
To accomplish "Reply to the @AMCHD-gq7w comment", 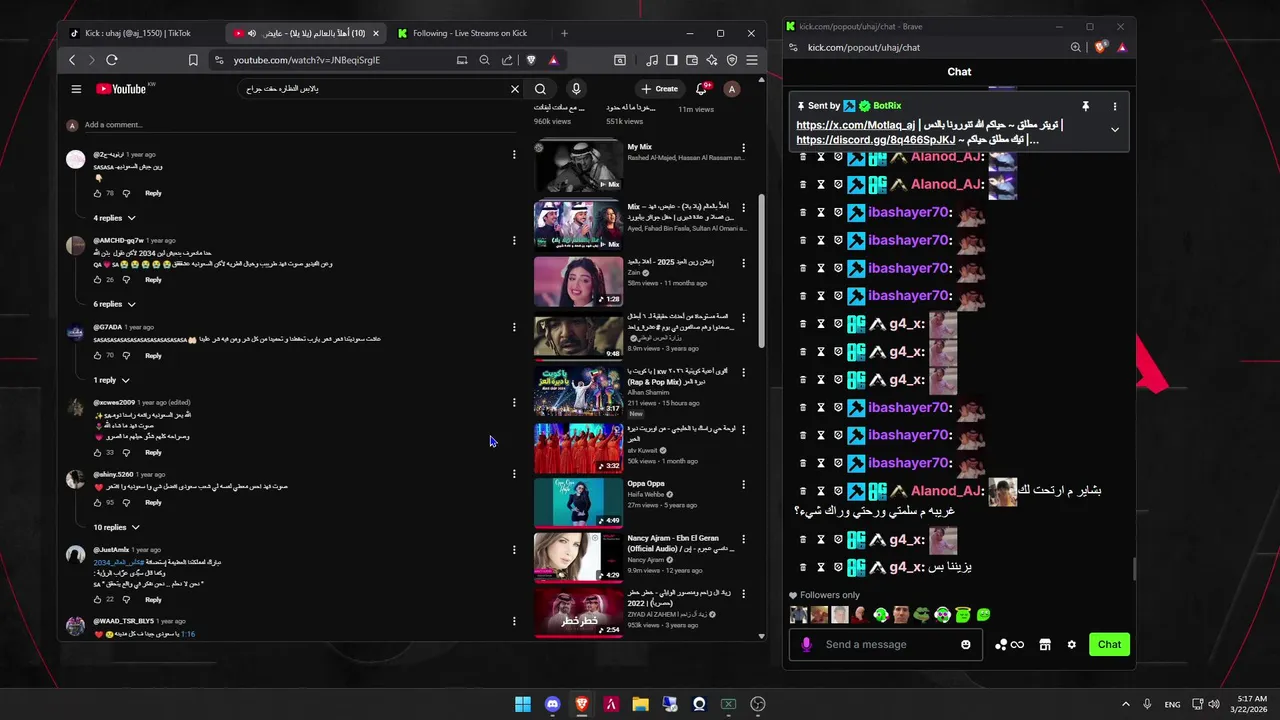I will (153, 279).
